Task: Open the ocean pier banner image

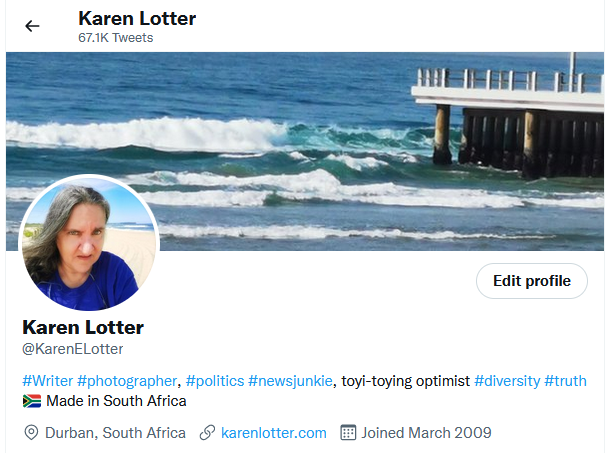Action: [305, 151]
